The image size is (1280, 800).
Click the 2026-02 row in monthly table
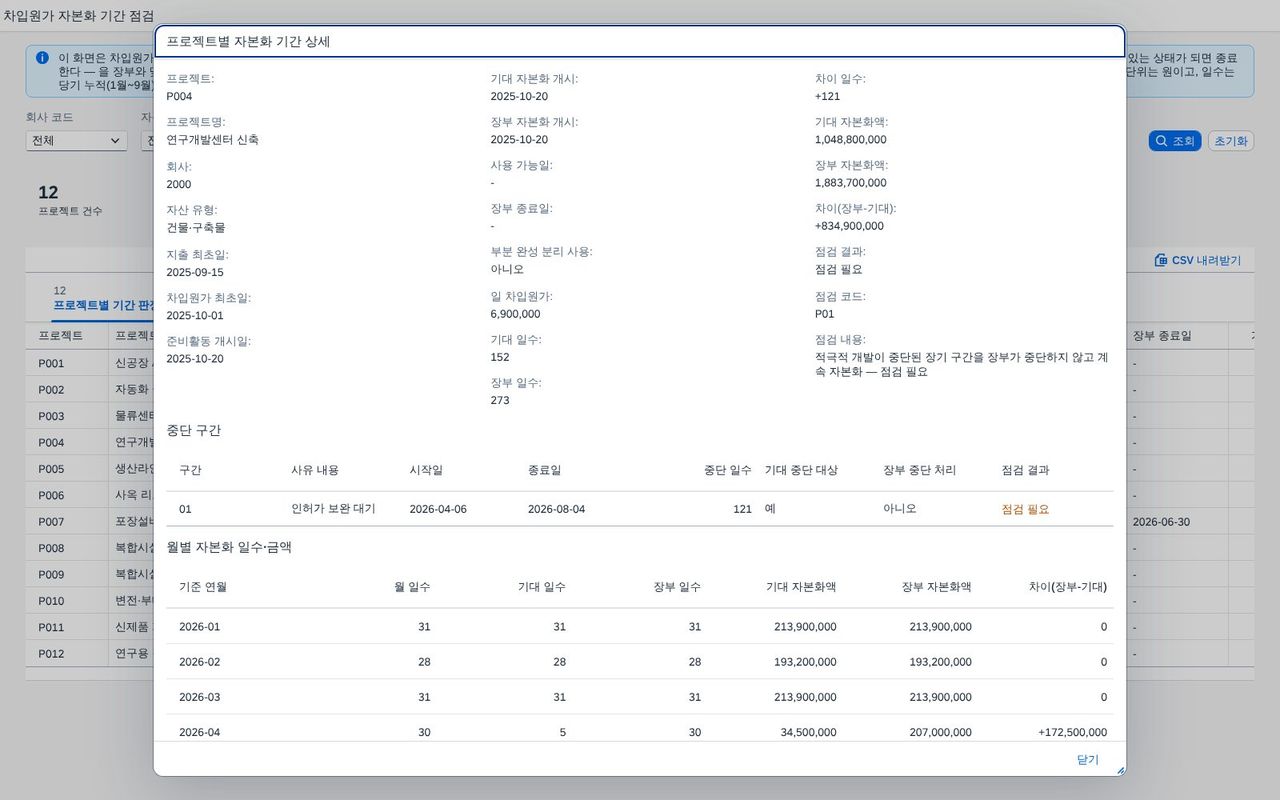[640, 662]
